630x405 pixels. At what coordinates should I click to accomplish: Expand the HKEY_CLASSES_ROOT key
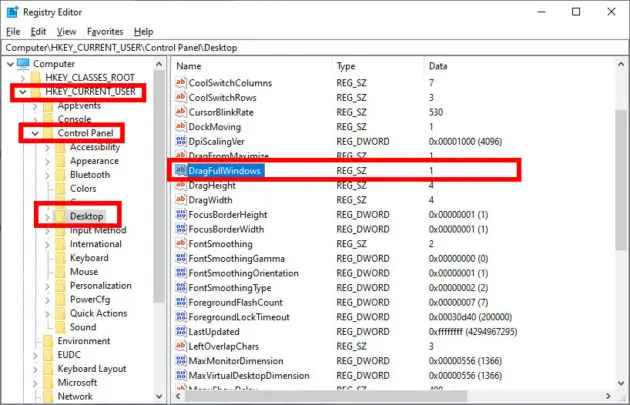pos(23,78)
